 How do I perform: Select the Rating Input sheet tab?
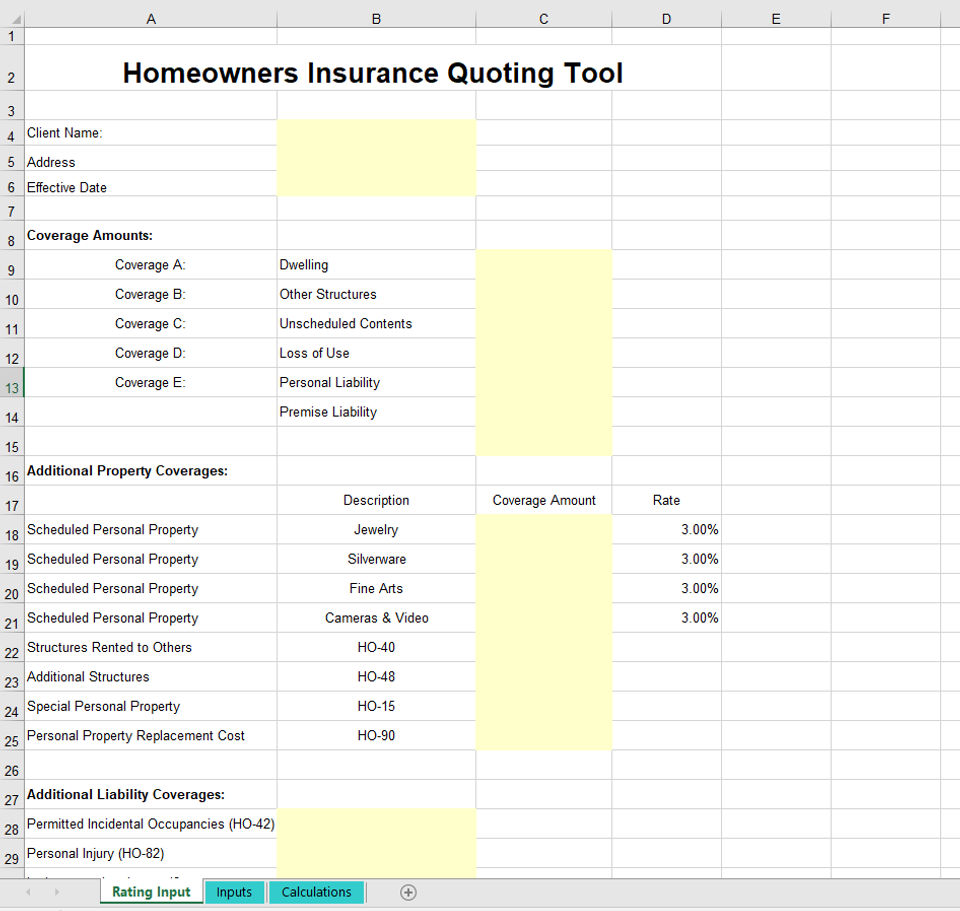tap(151, 892)
